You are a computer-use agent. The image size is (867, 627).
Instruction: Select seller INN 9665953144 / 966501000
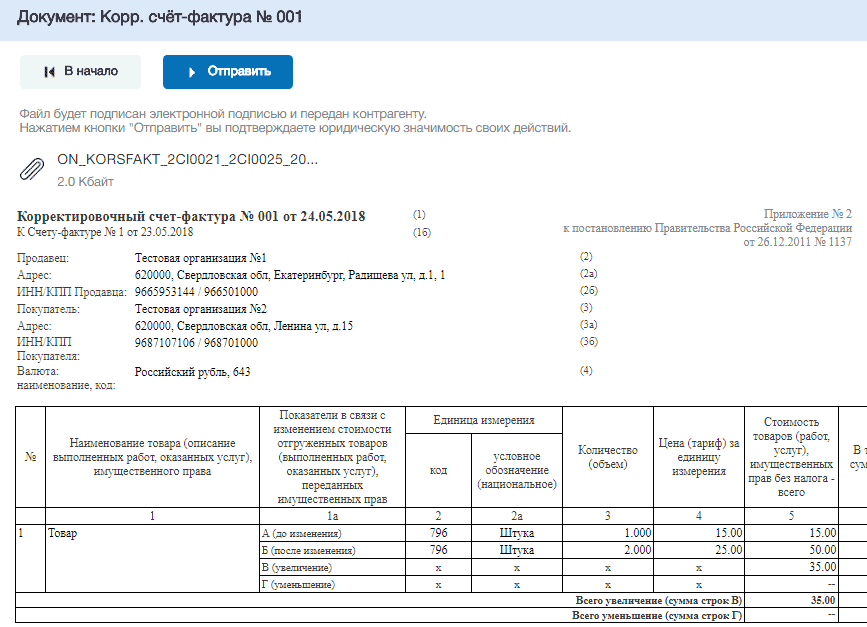(196, 292)
